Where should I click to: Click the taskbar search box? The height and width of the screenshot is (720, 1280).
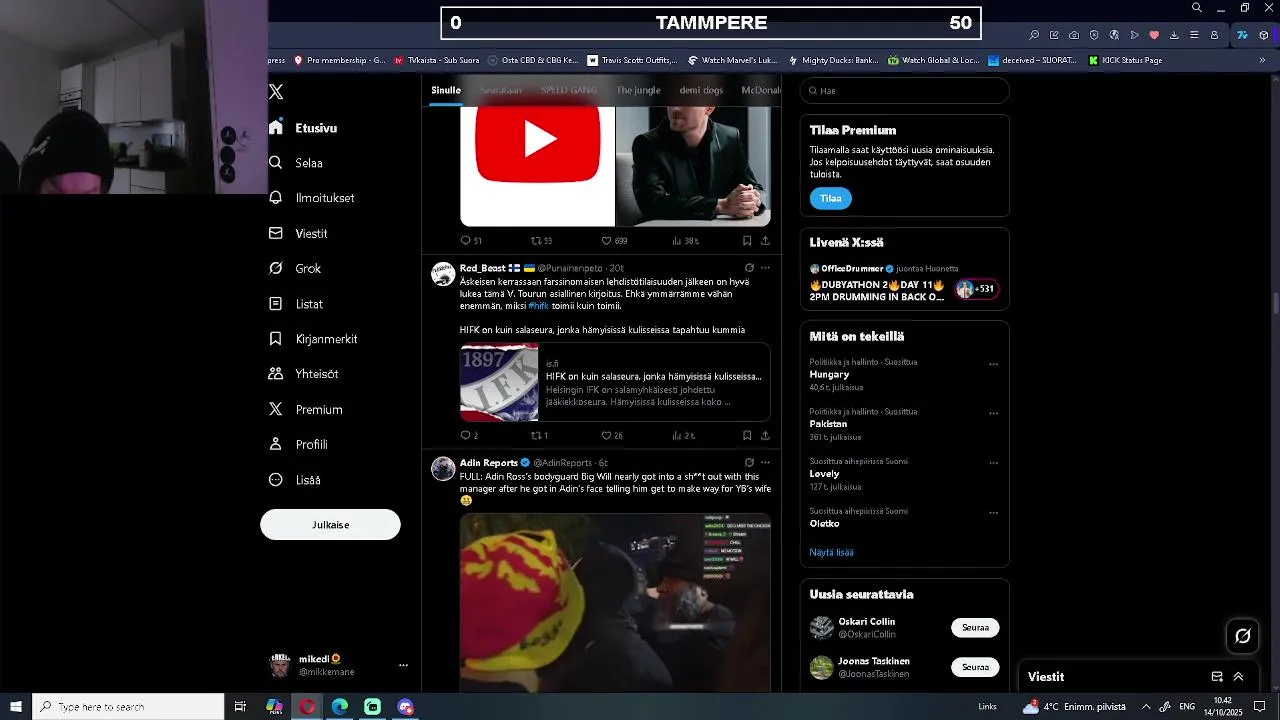coord(128,707)
